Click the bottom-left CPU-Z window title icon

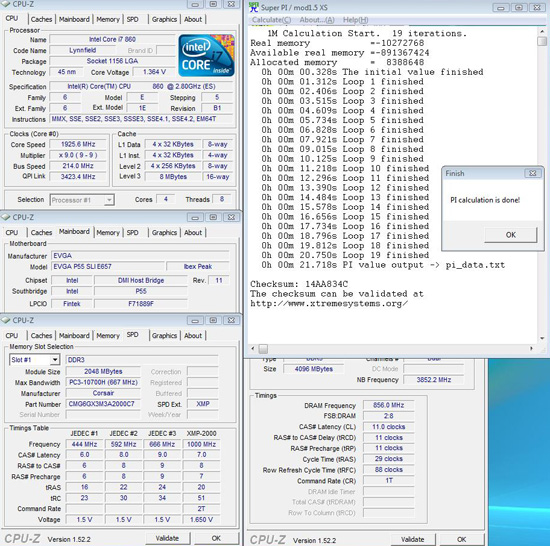(6, 320)
